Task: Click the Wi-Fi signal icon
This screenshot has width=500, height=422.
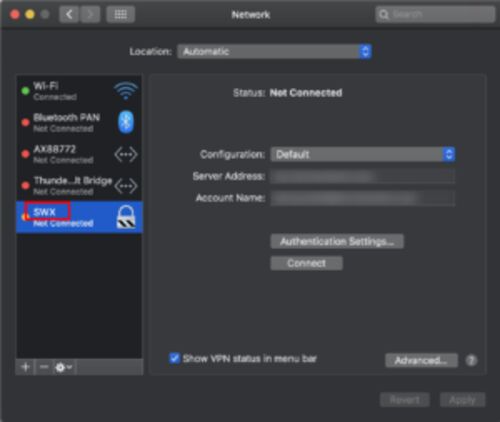Action: pyautogui.click(x=126, y=91)
